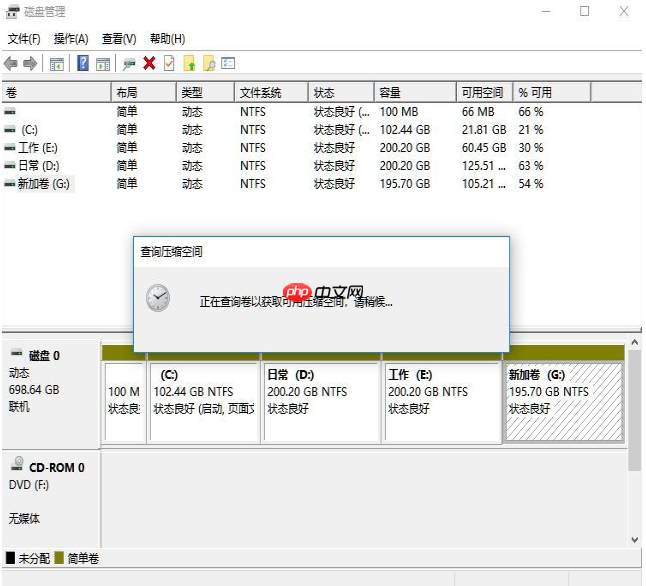Viewport: 646px width, 586px height.
Task: Select the CD-ROM 0 DVD (F:) label panel
Action: point(51,499)
